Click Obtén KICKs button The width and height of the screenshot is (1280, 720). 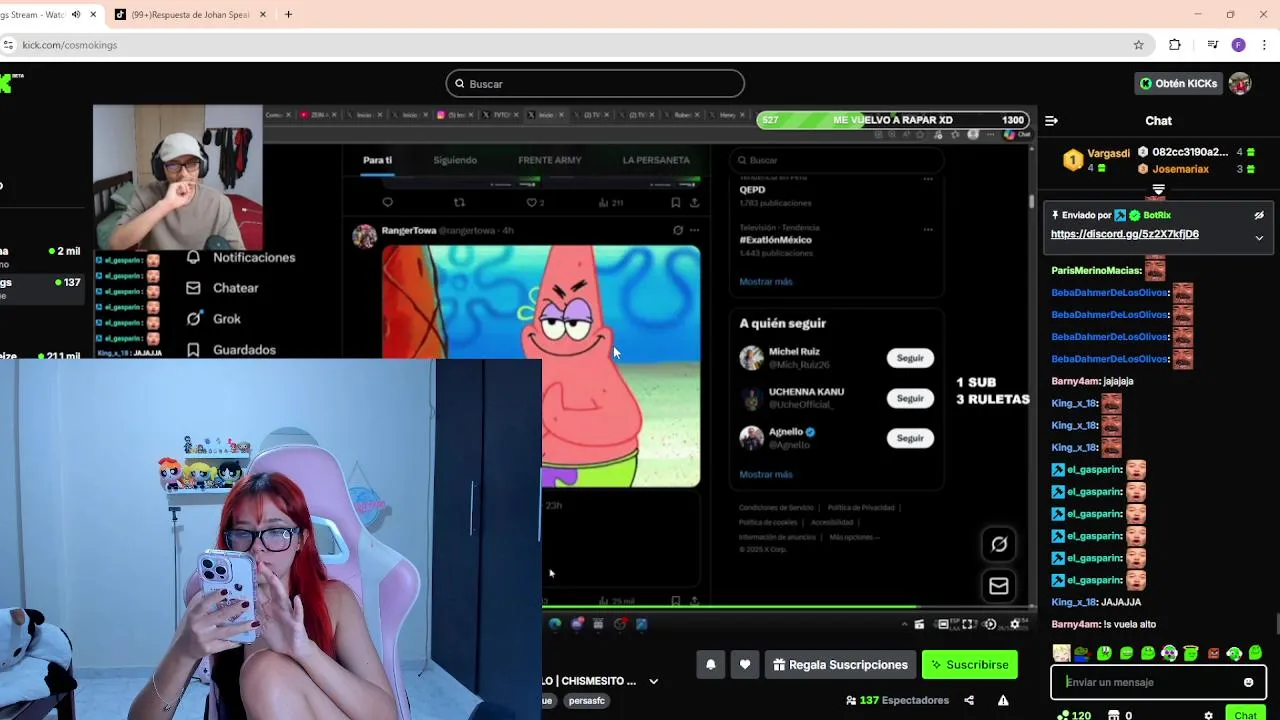point(1178,83)
